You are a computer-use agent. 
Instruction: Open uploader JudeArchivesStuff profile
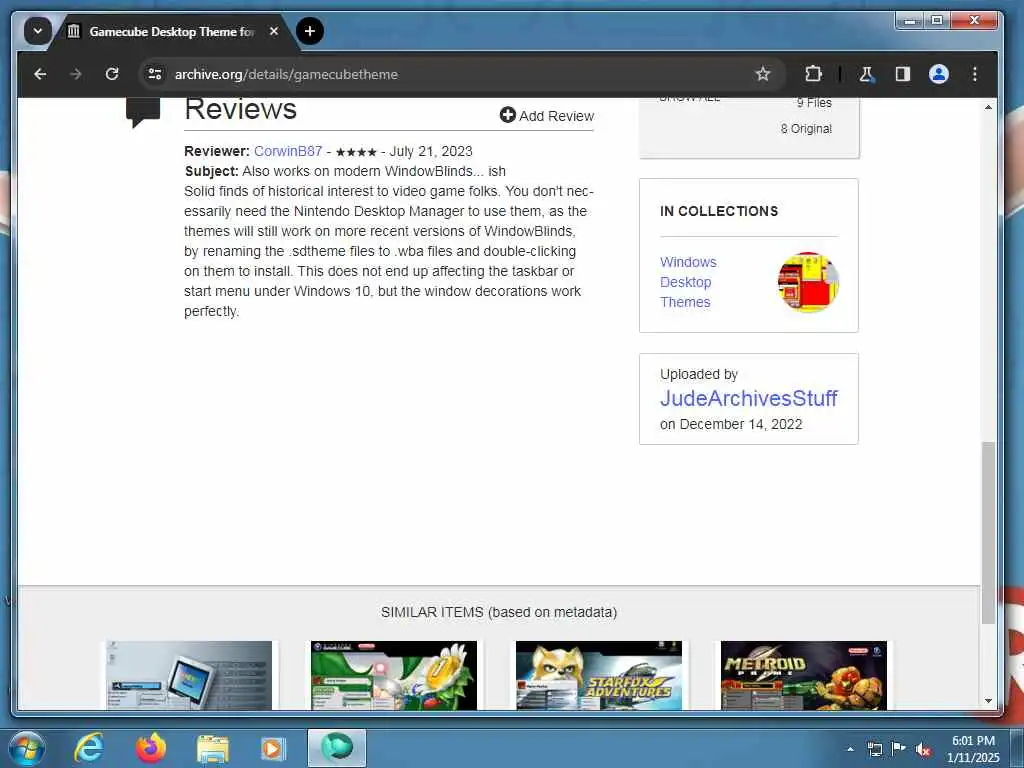(748, 398)
